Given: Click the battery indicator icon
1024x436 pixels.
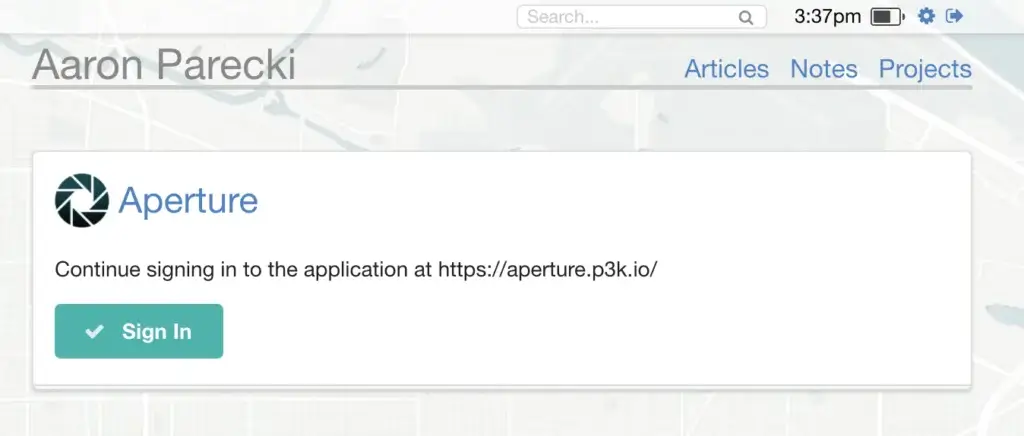Looking at the screenshot, I should pos(886,17).
